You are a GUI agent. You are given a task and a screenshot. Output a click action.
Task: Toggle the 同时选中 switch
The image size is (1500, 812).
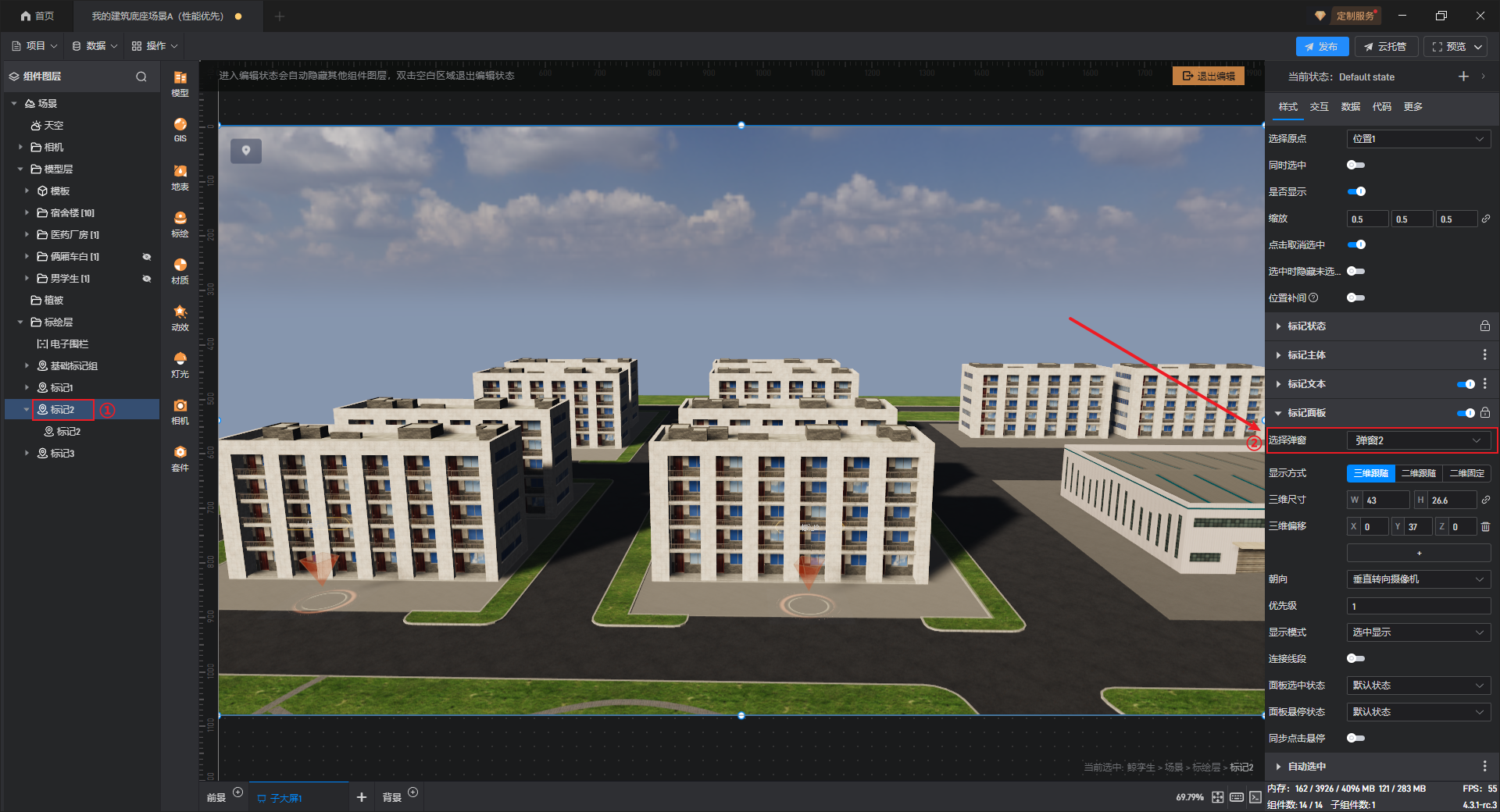point(1356,165)
